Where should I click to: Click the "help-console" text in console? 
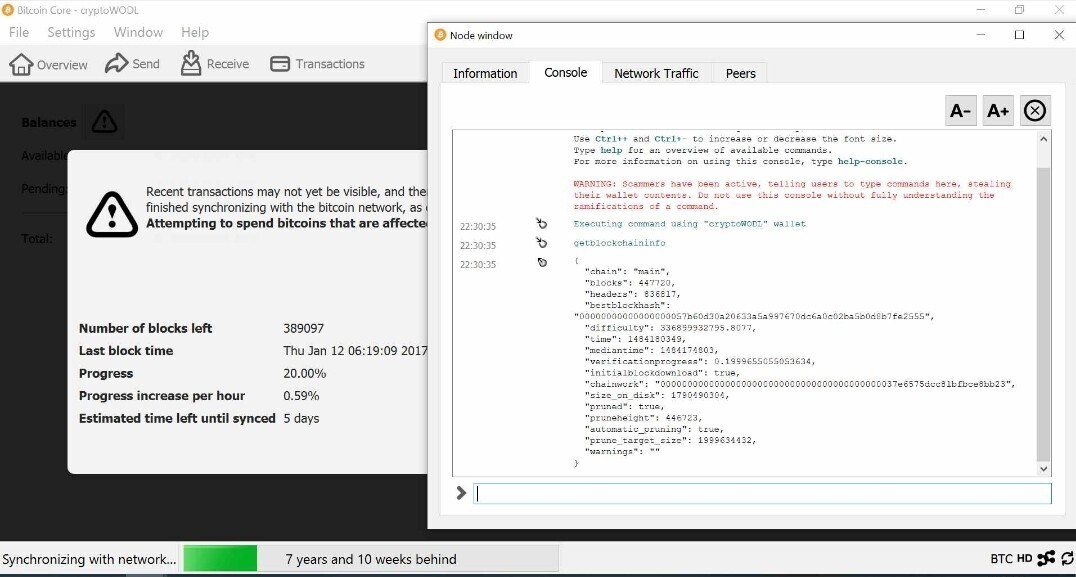pos(870,161)
